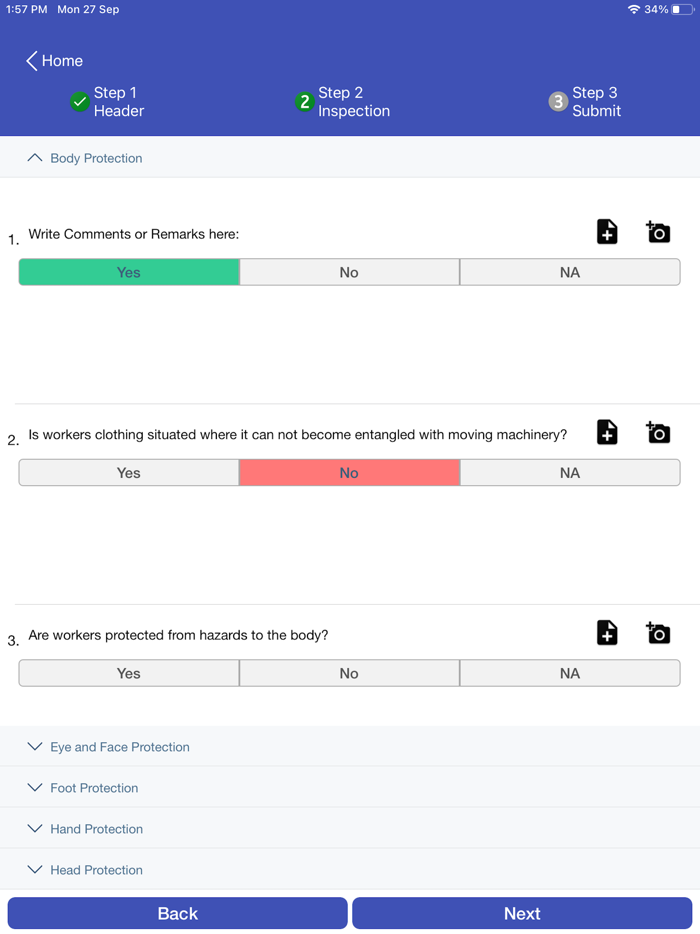
Task: Click the Step 1 Header checkmark icon
Action: pyautogui.click(x=79, y=101)
